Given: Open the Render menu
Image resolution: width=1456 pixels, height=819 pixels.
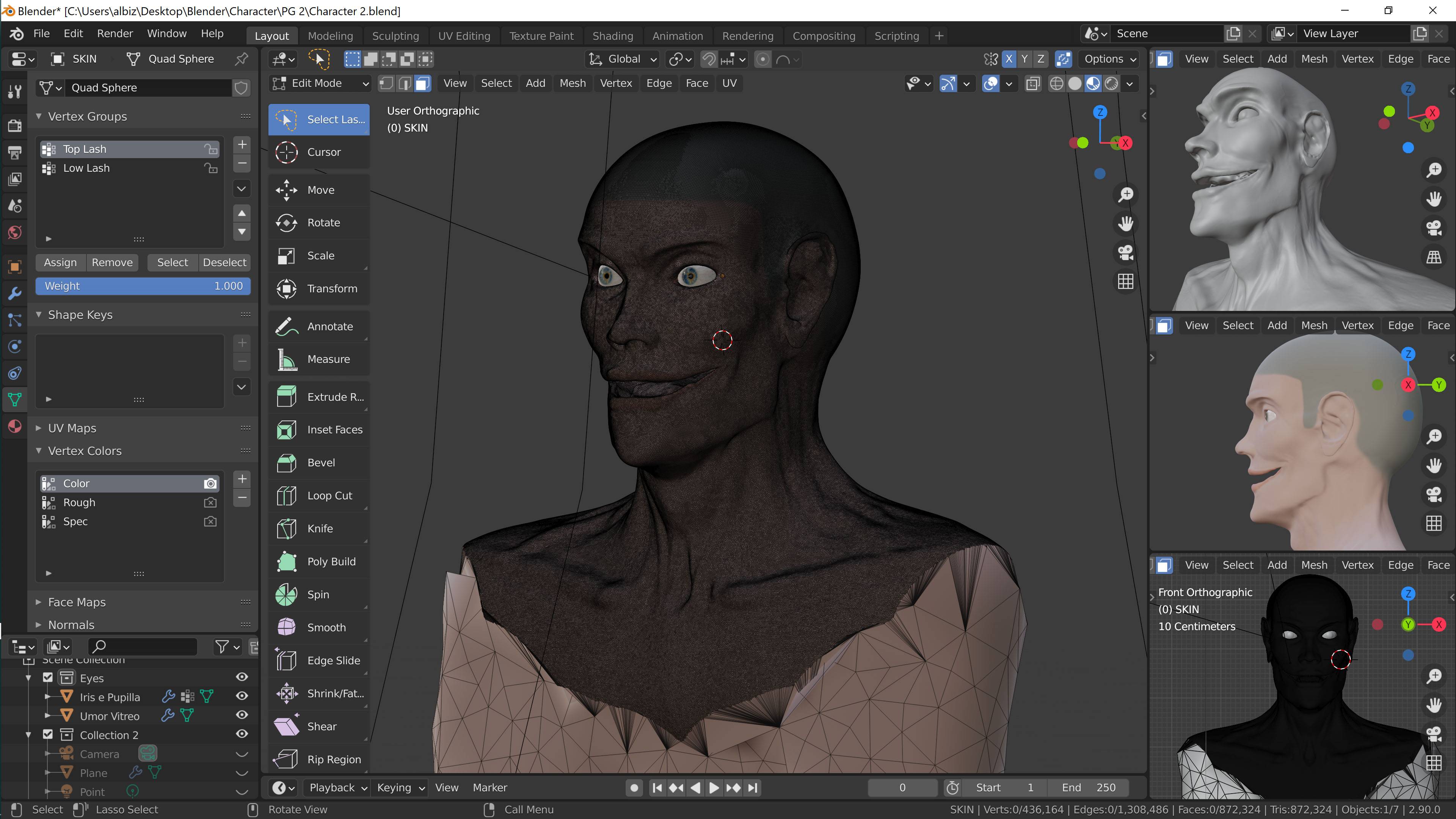Looking at the screenshot, I should pos(115,33).
